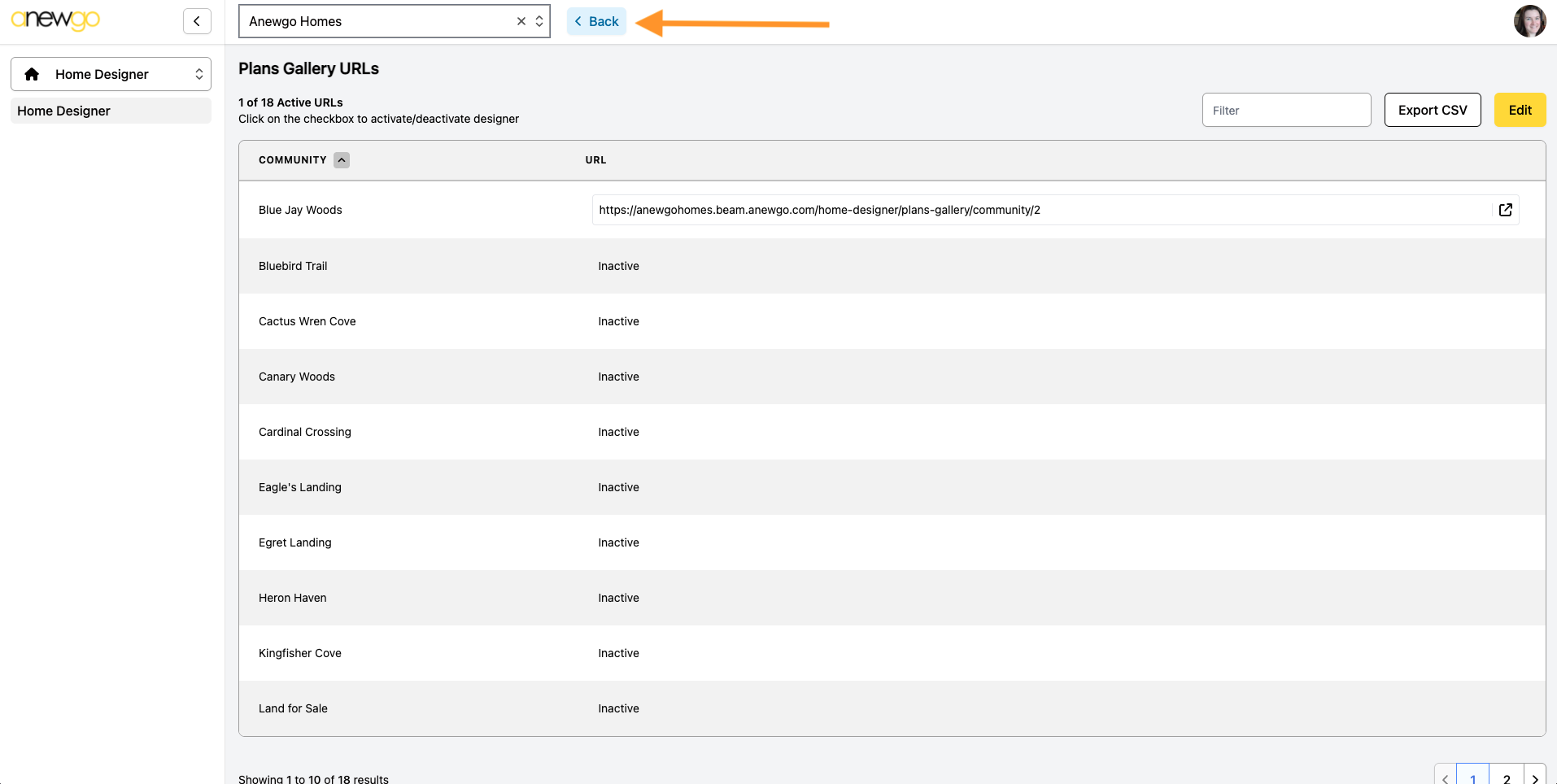
Task: Click Inactive status for Cardinal Crossing
Action: (x=618, y=432)
